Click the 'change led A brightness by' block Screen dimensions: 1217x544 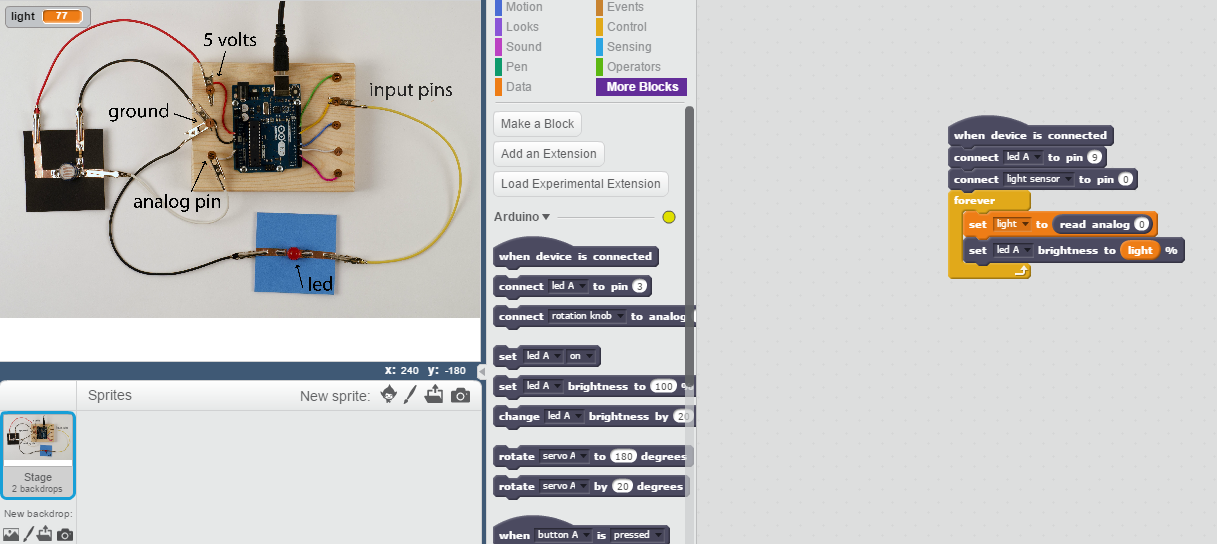[594, 416]
